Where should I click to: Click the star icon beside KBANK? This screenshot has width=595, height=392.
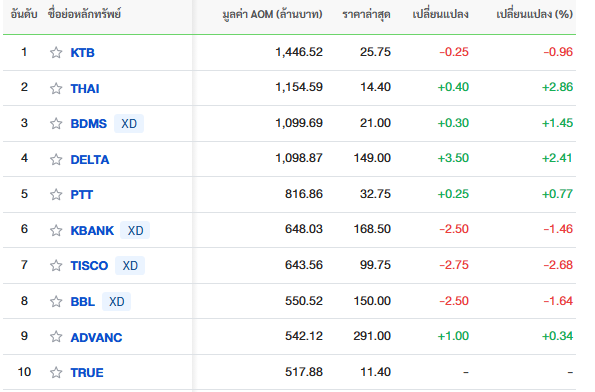click(x=56, y=230)
